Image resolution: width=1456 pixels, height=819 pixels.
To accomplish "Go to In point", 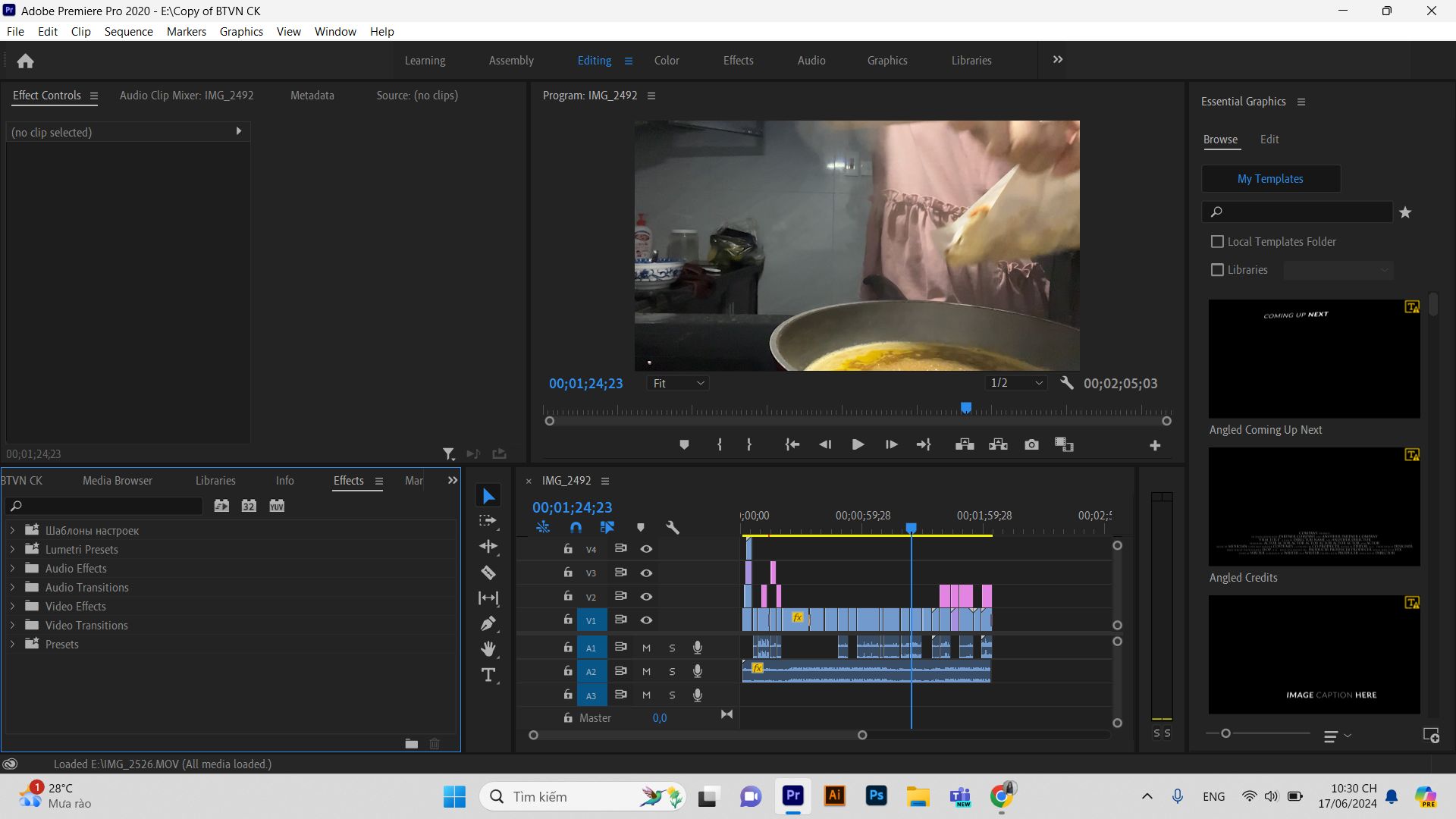I will 792,445.
